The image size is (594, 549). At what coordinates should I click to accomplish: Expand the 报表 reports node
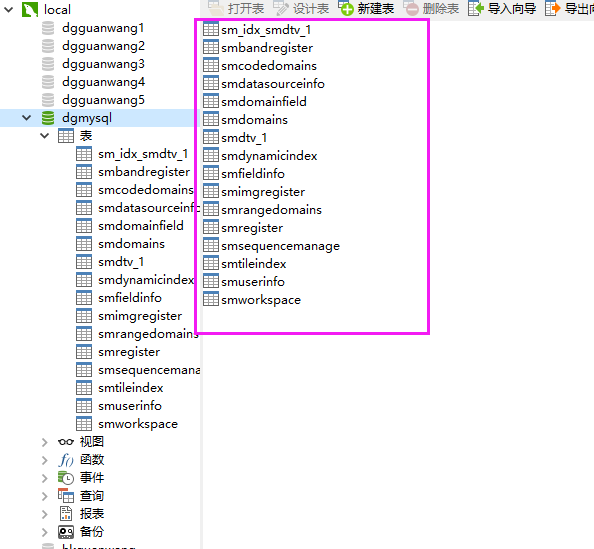click(x=45, y=514)
